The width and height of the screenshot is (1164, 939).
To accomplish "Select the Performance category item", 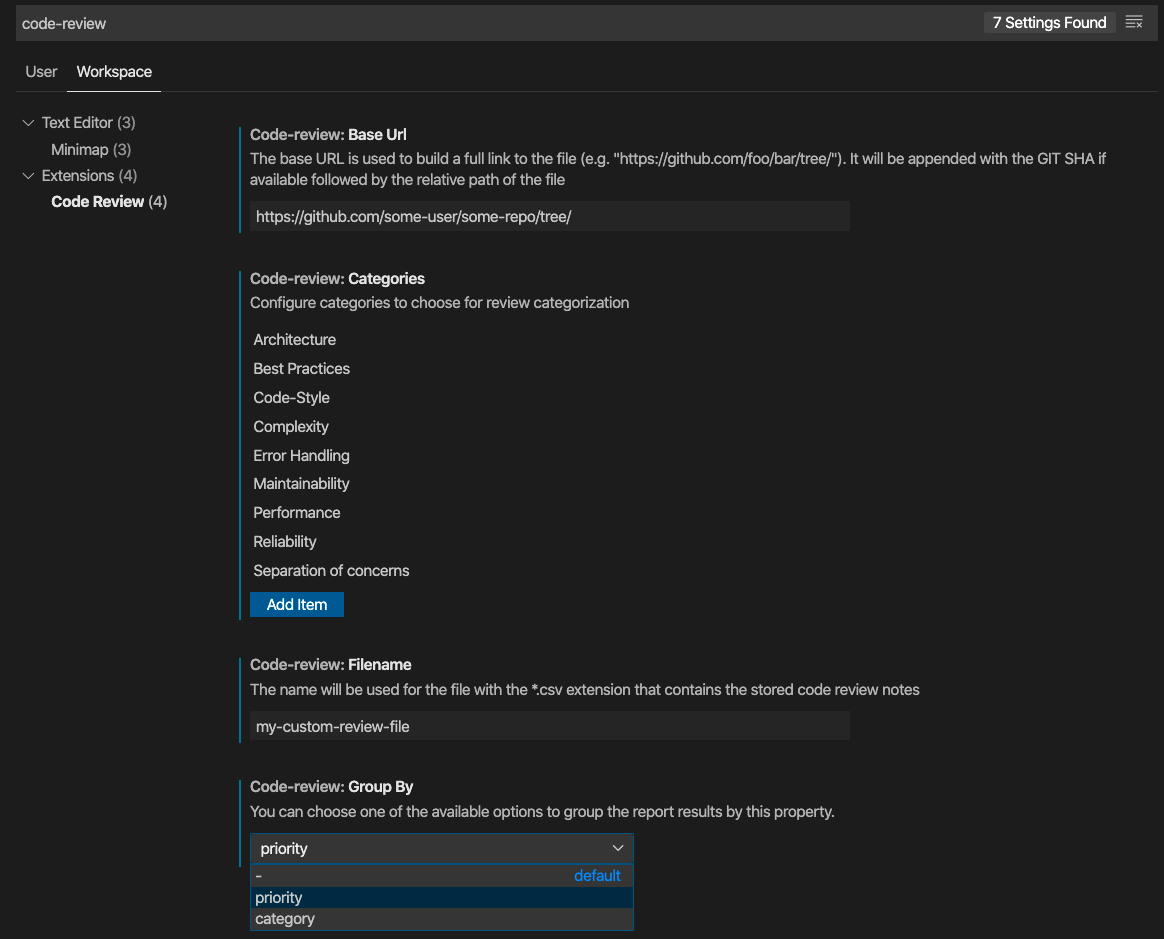I will tap(296, 513).
